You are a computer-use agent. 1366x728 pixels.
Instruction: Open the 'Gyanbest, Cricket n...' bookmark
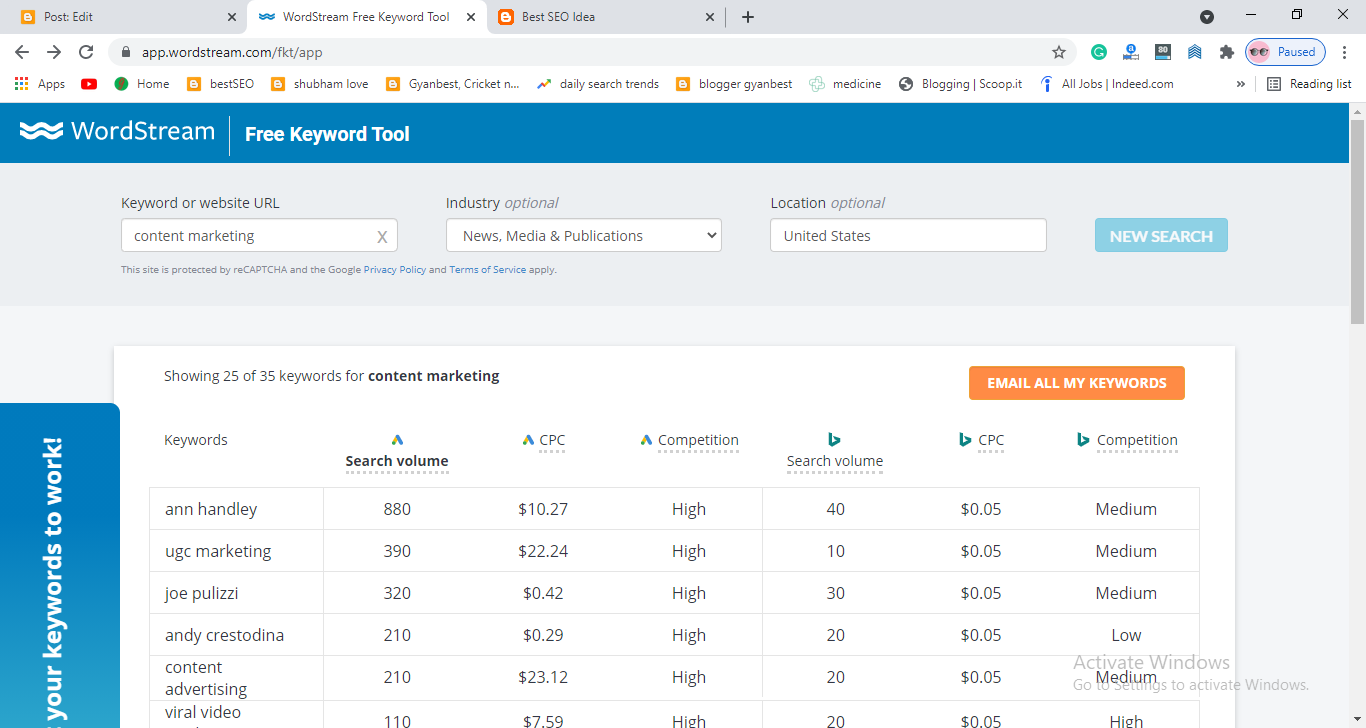coord(453,84)
